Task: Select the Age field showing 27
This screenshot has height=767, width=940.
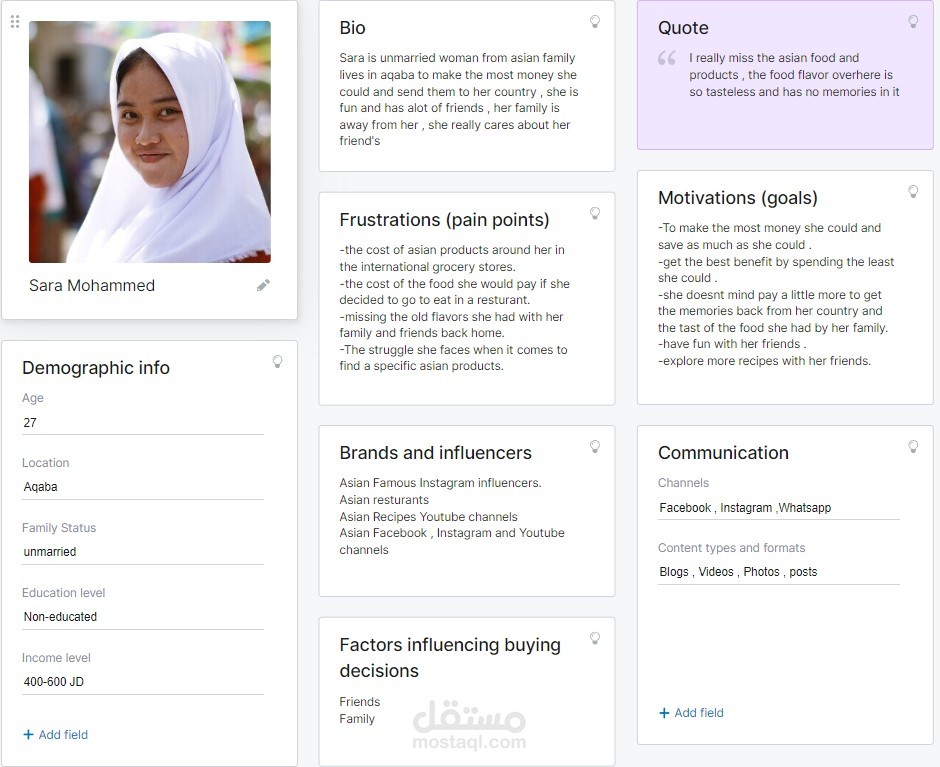Action: tap(142, 422)
